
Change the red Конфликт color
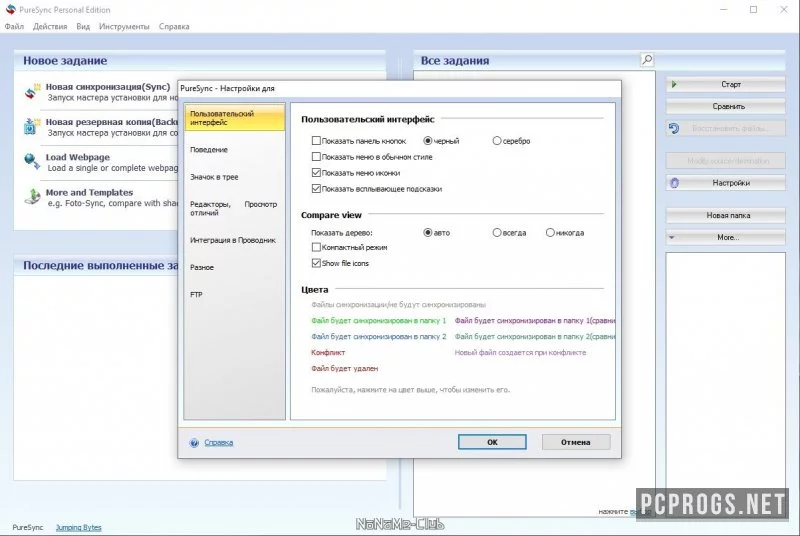(328, 352)
